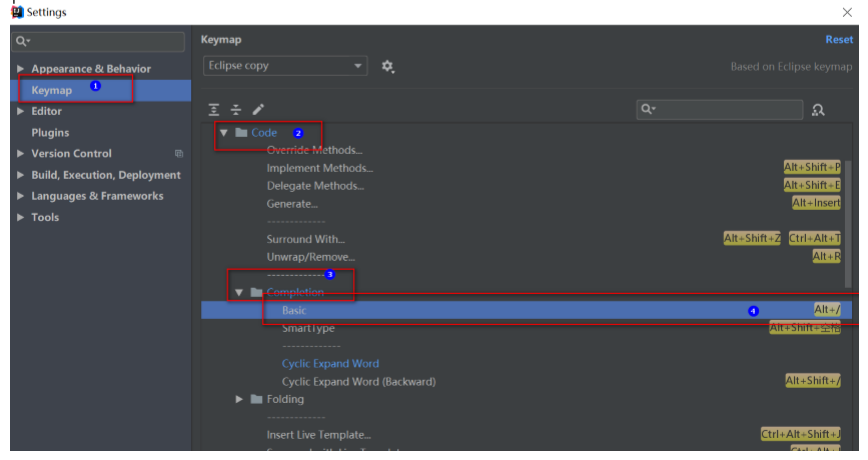Expand Build, Execution, Deployment section
Viewport: 868px width, 460px height.
pyautogui.click(x=20, y=175)
